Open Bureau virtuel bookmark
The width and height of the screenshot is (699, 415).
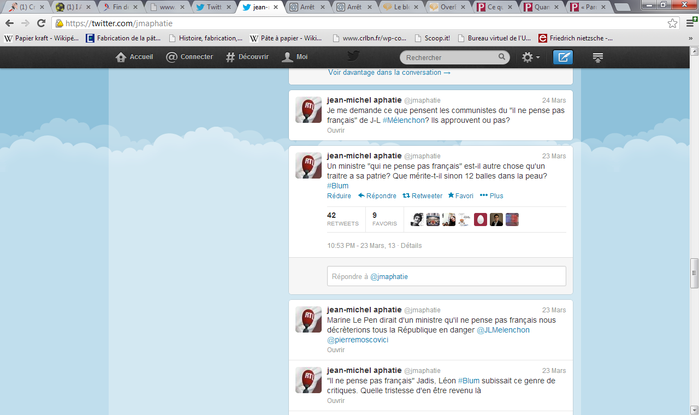(x=494, y=38)
